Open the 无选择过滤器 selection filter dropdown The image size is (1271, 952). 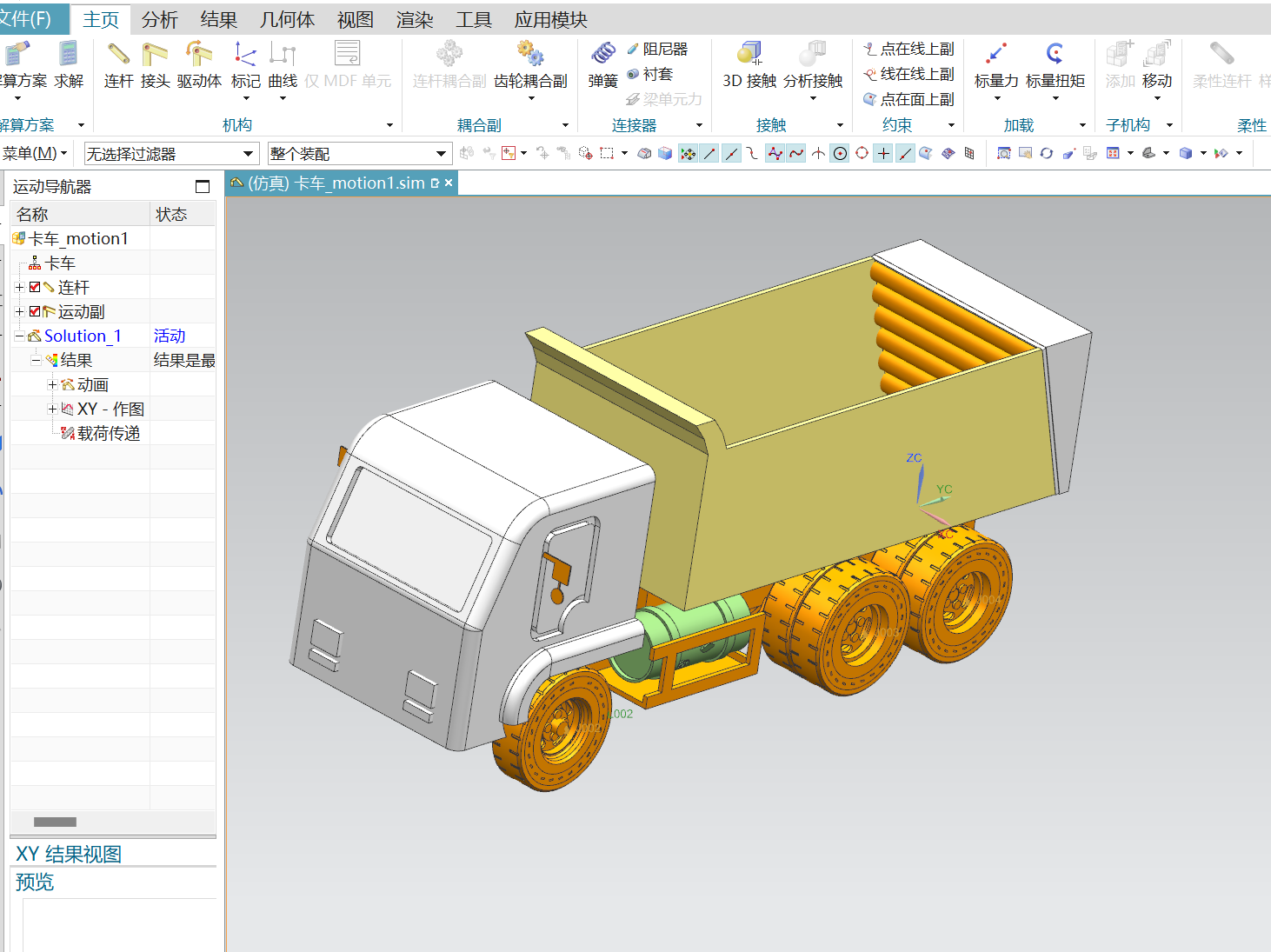[x=171, y=154]
